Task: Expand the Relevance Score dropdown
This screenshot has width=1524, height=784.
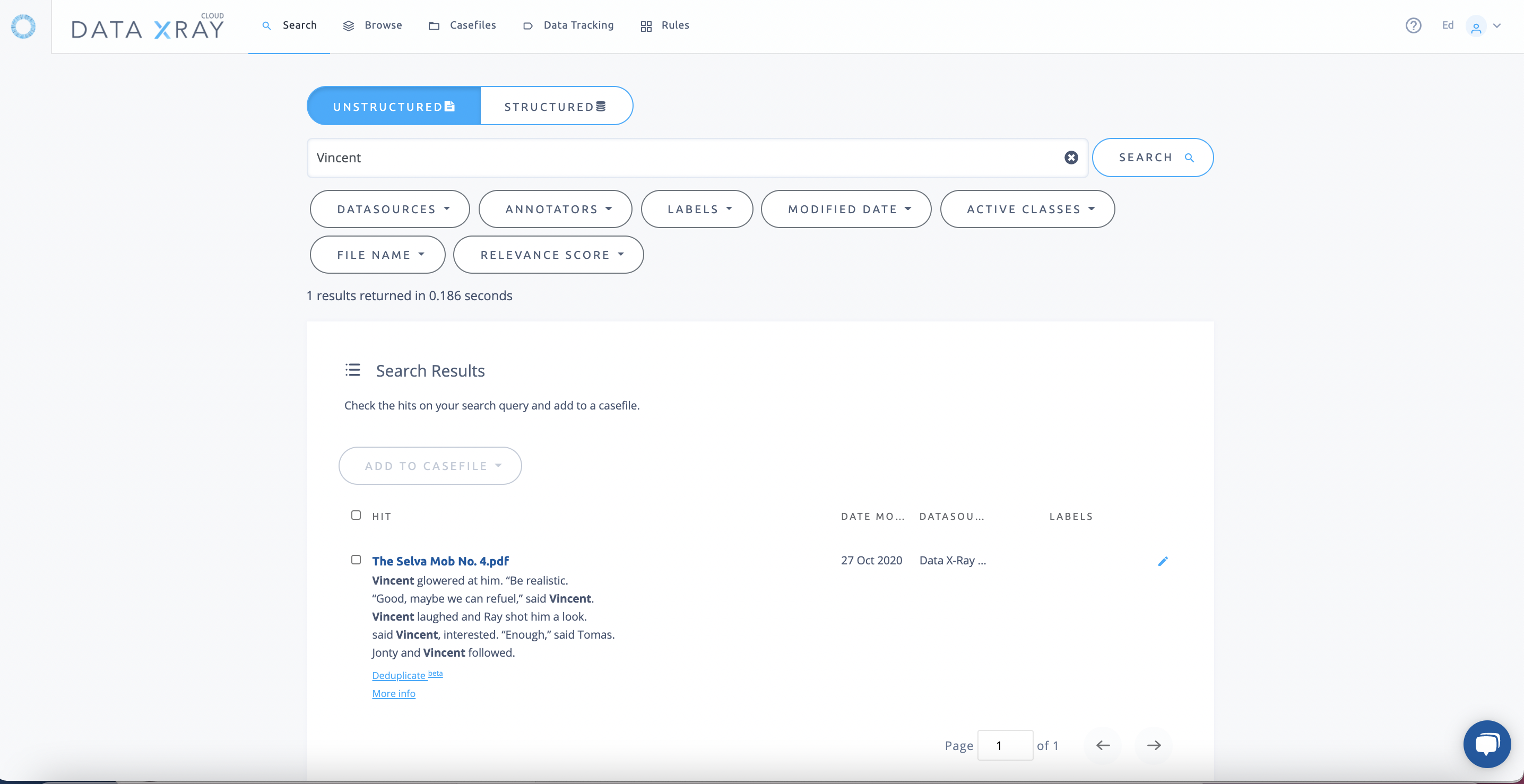Action: pyautogui.click(x=548, y=255)
